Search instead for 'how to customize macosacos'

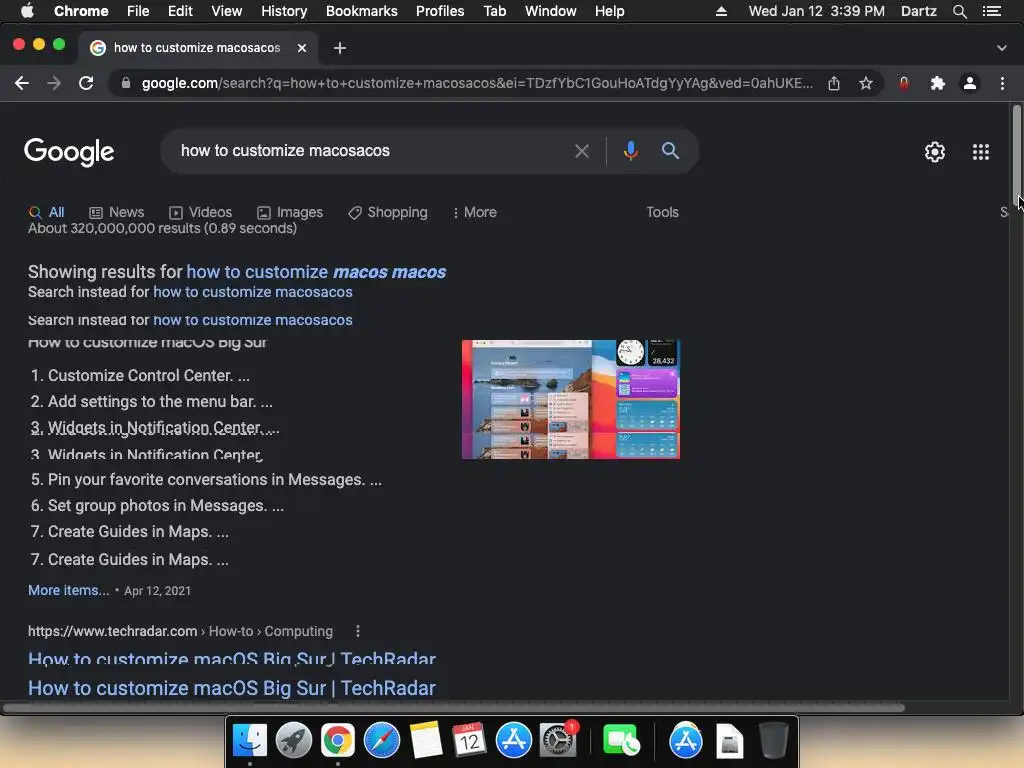253,292
